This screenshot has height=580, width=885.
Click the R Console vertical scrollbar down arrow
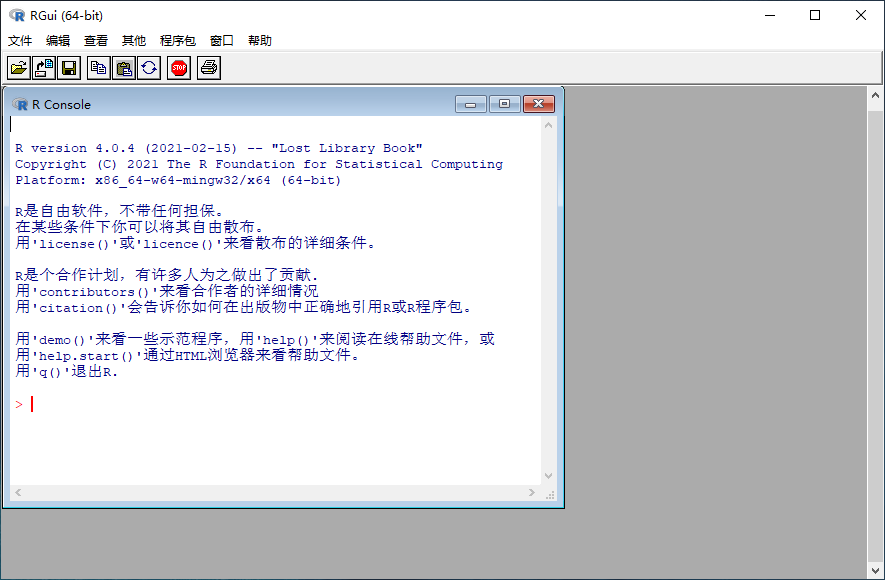pyautogui.click(x=548, y=476)
